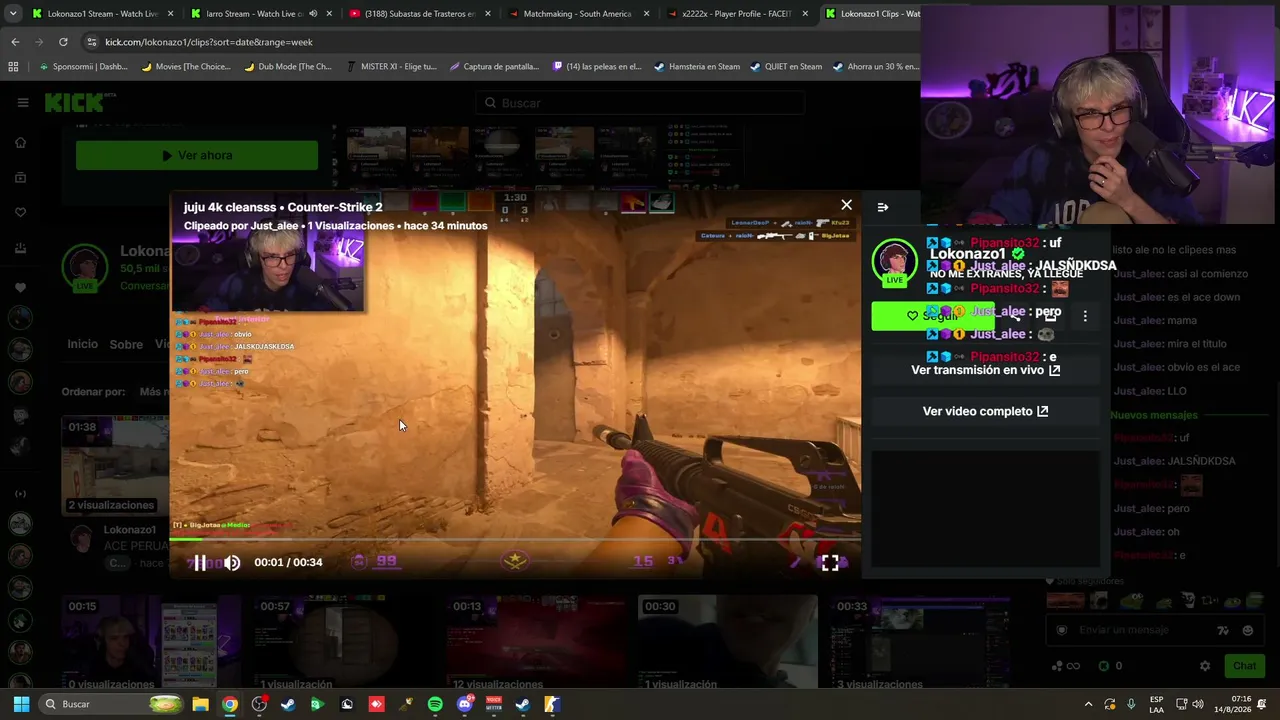
Task: Switch to Matchmaking - South America tab
Action: coord(578,14)
